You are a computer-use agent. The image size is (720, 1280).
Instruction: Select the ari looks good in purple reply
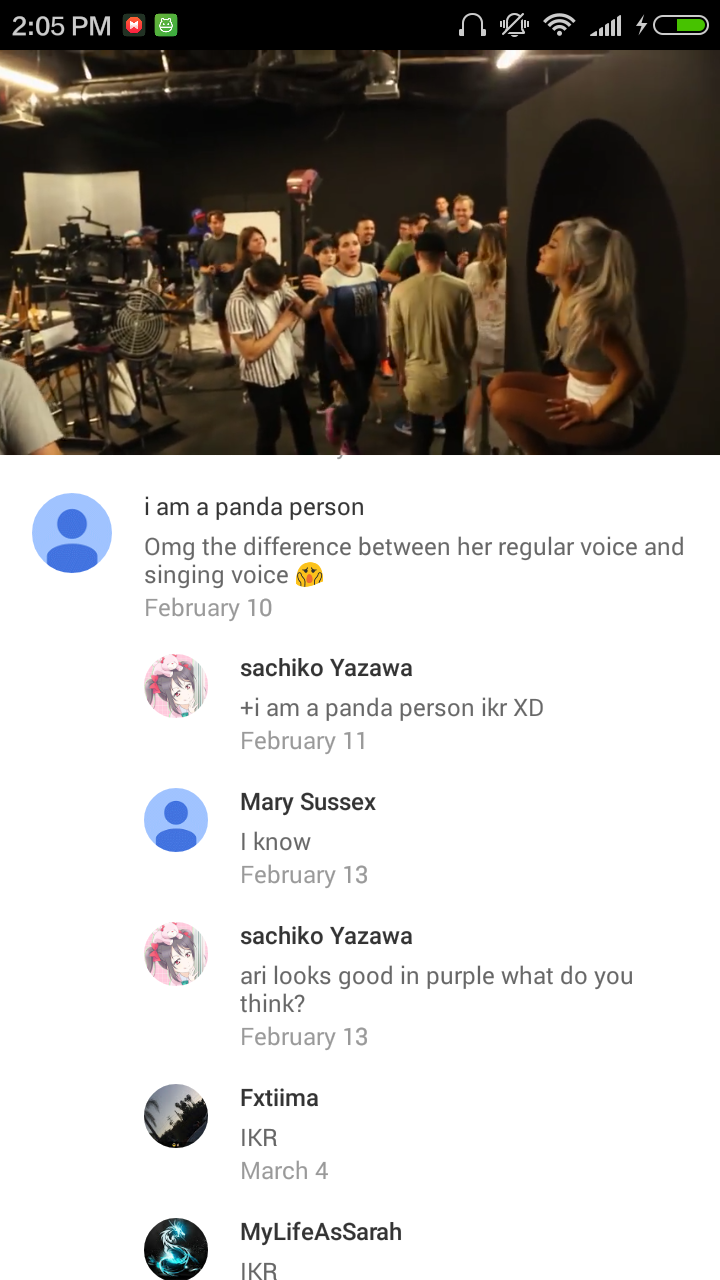point(436,989)
